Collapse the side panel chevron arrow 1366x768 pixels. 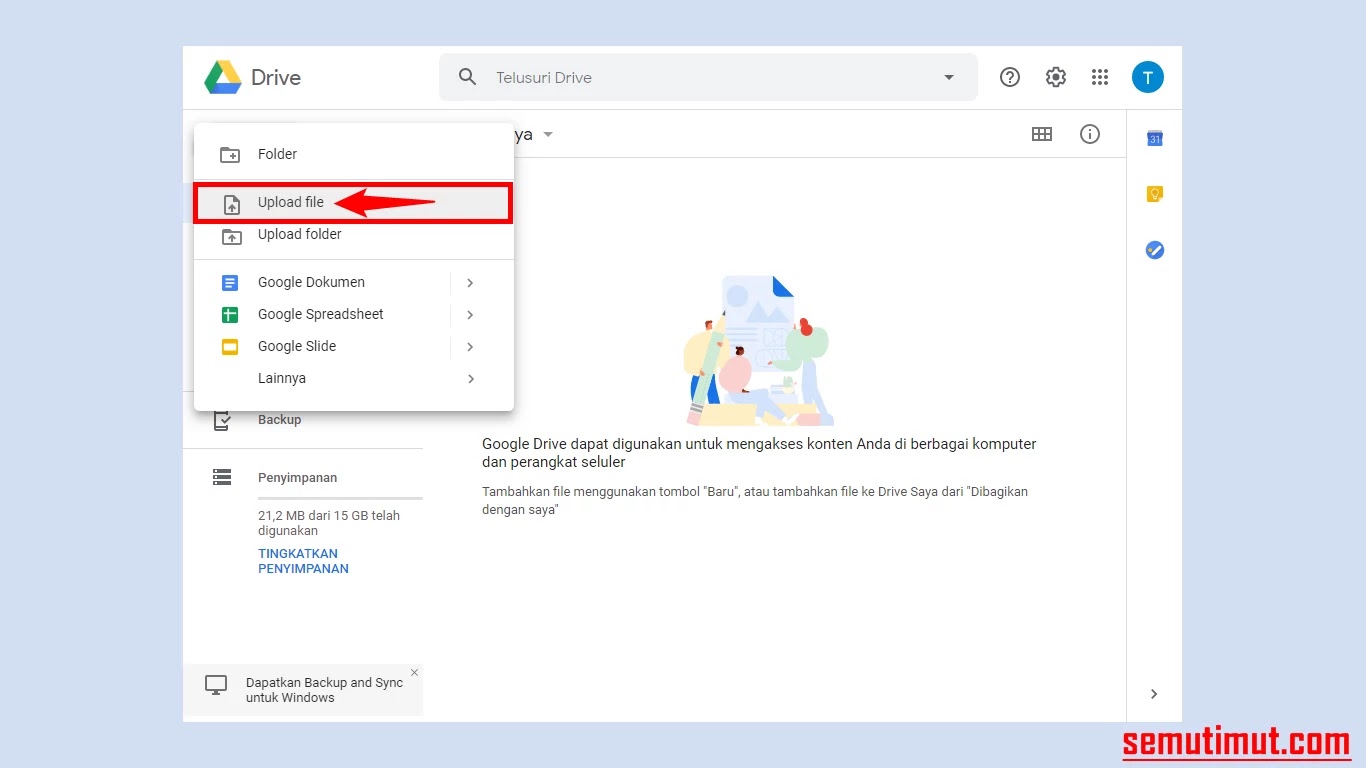point(1154,694)
